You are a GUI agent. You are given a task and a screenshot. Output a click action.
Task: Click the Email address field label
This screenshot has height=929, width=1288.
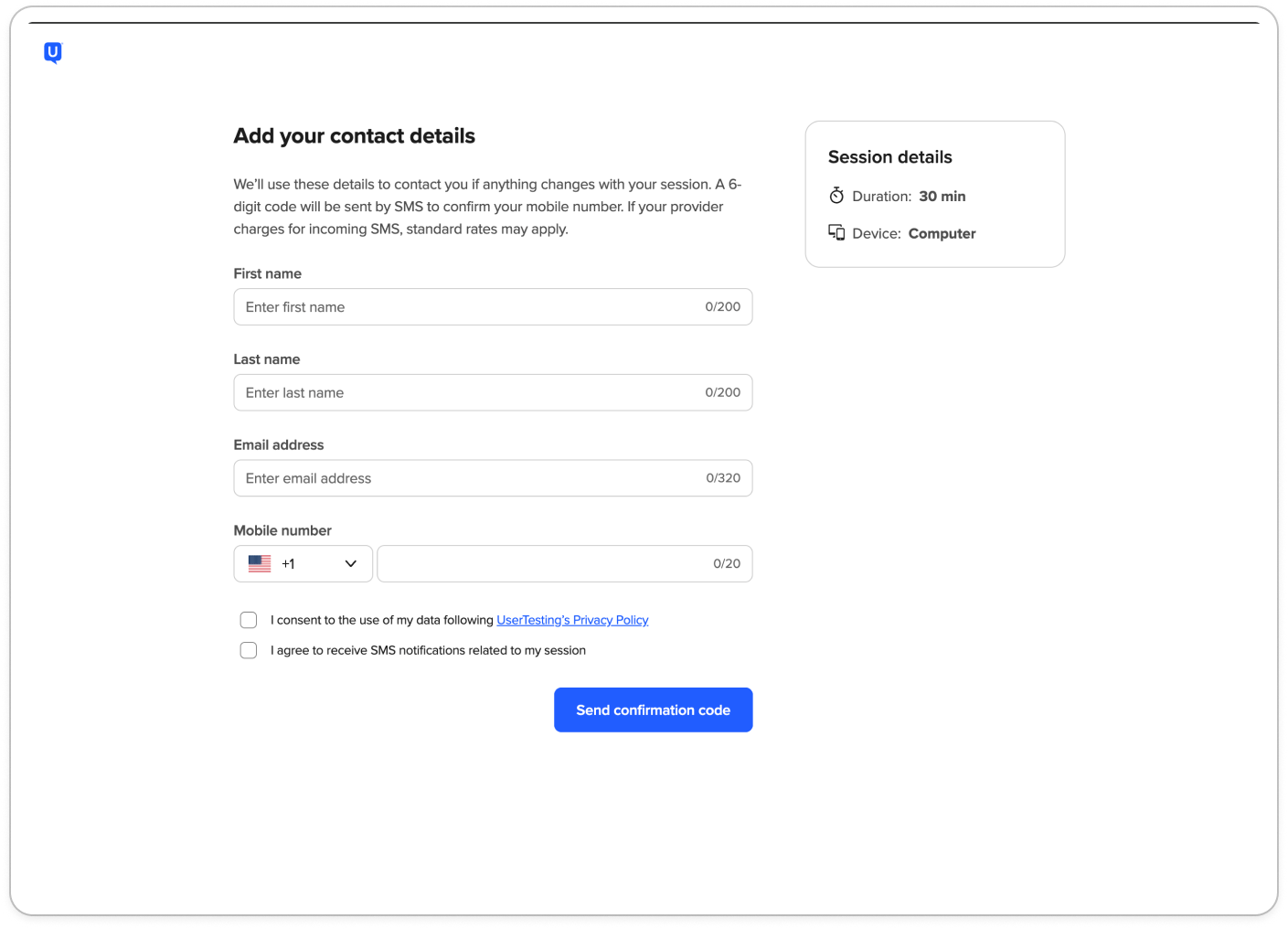pos(279,445)
